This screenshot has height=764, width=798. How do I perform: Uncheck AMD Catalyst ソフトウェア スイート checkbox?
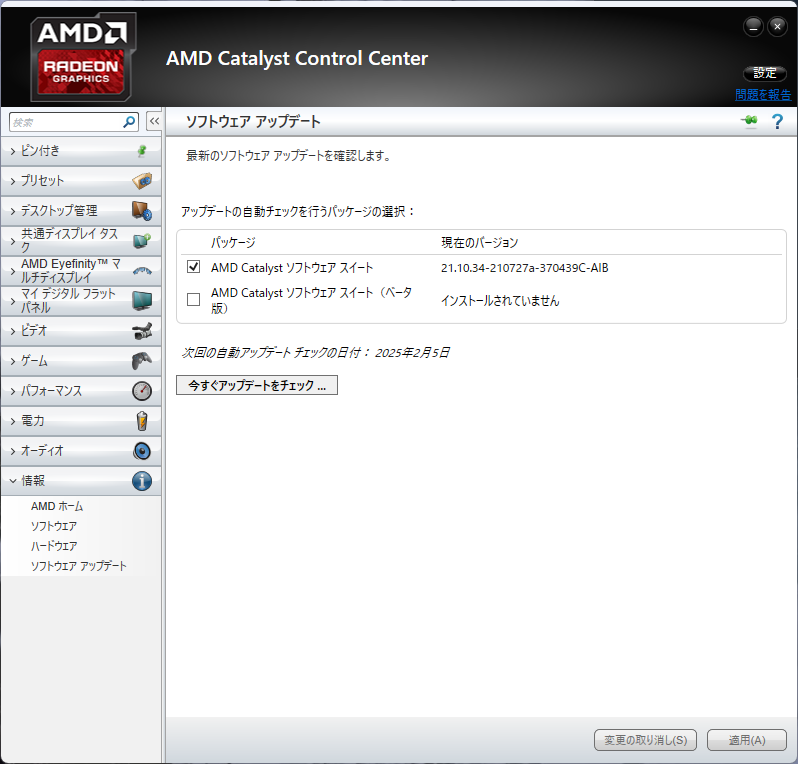pyautogui.click(x=193, y=267)
